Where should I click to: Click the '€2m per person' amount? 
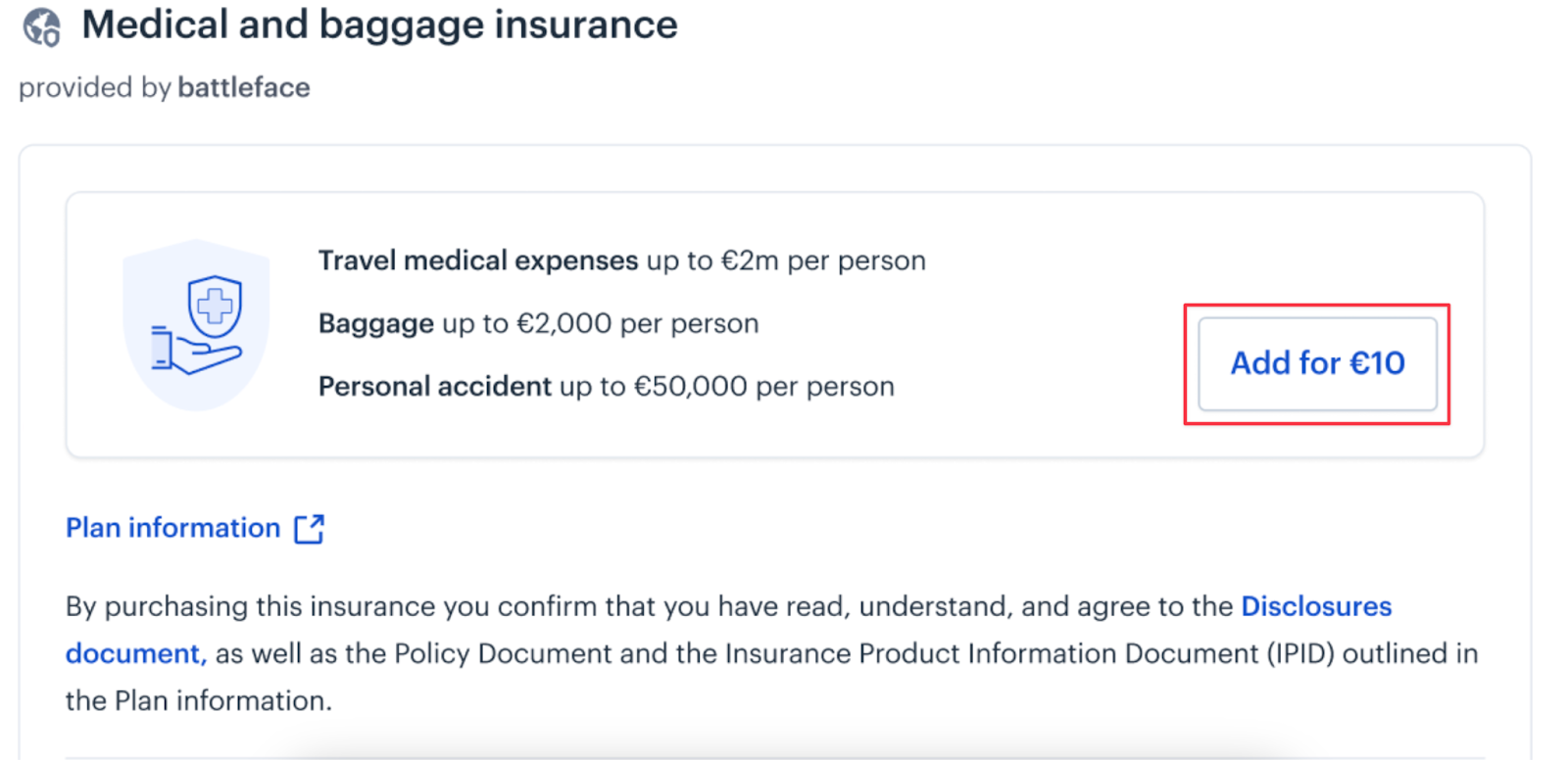pyautogui.click(x=823, y=261)
